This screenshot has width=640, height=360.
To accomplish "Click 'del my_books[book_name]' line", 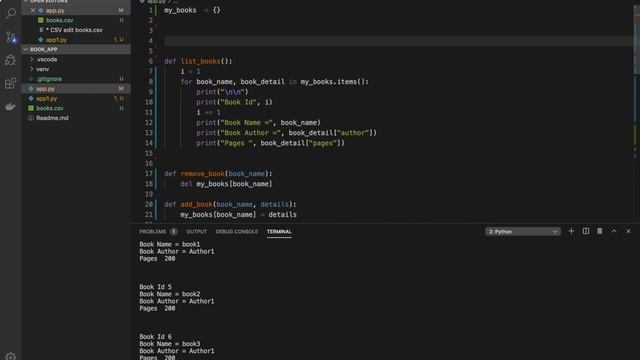I will tap(226, 184).
